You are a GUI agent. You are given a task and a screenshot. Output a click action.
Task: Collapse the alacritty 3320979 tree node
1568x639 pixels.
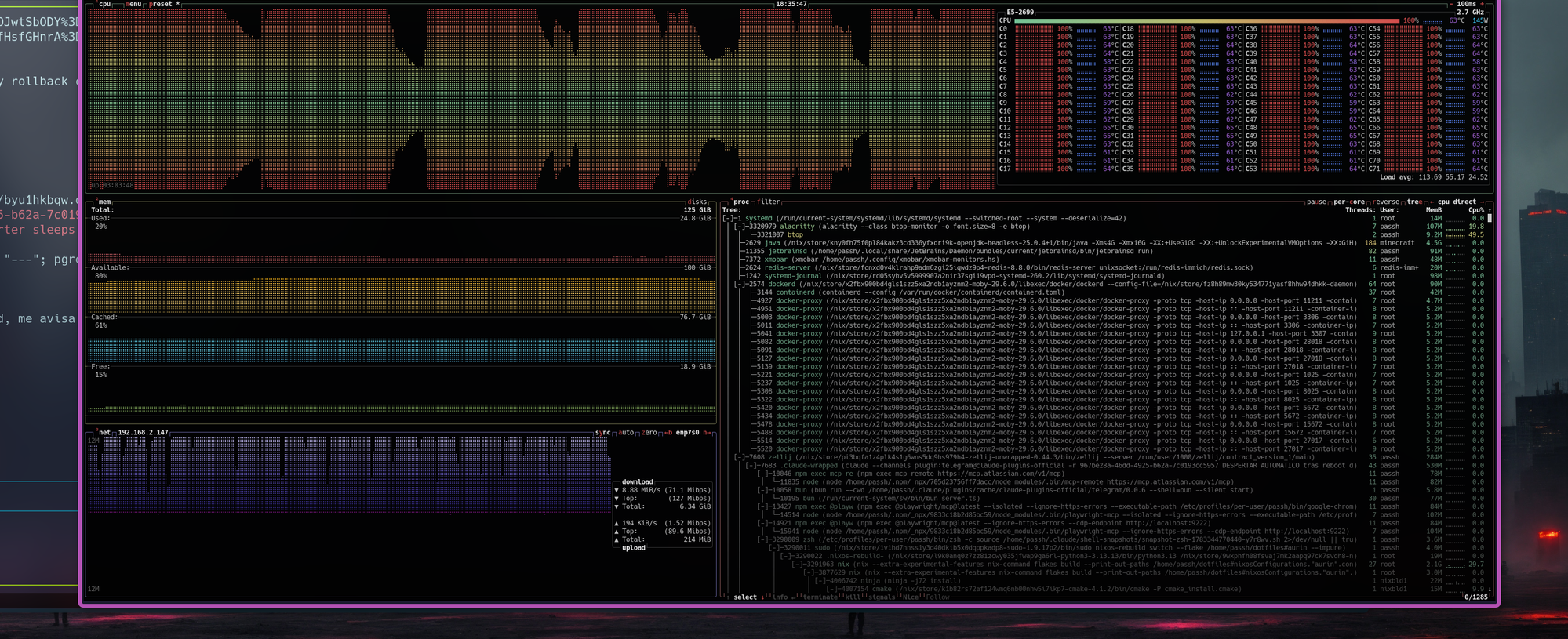click(740, 227)
